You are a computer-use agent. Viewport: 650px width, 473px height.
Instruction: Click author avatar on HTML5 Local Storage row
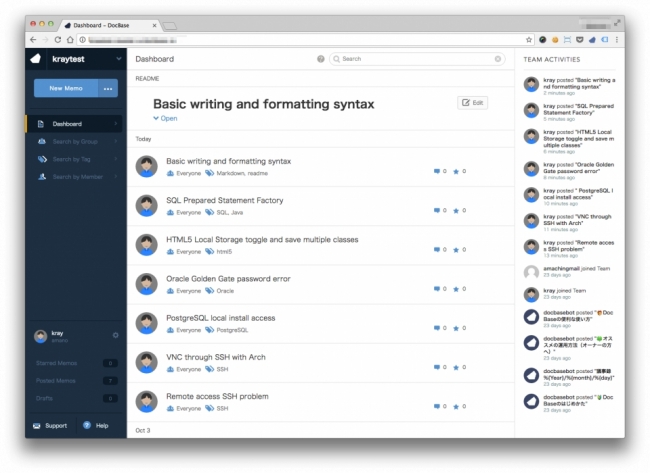147,245
